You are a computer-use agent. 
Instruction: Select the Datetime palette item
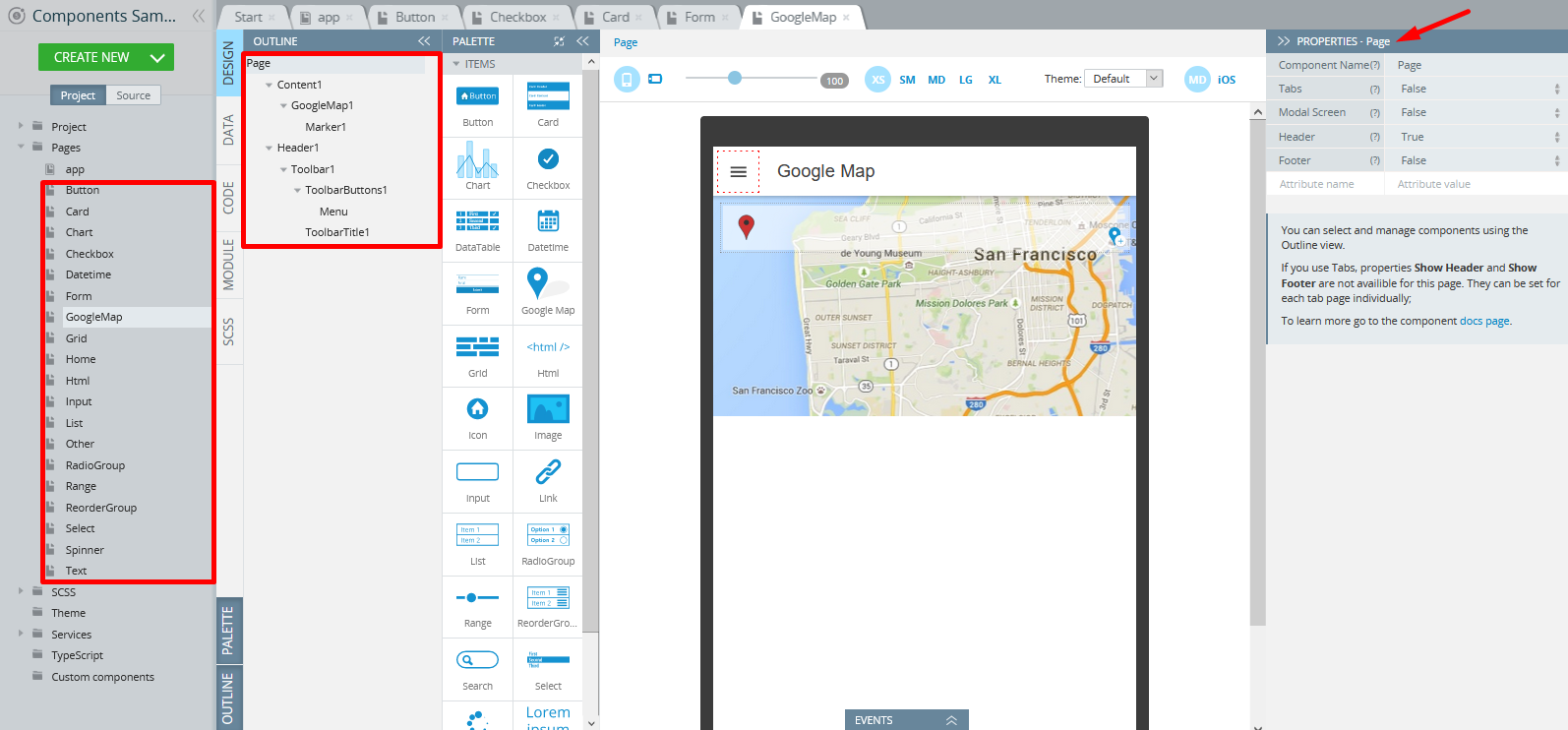(548, 231)
